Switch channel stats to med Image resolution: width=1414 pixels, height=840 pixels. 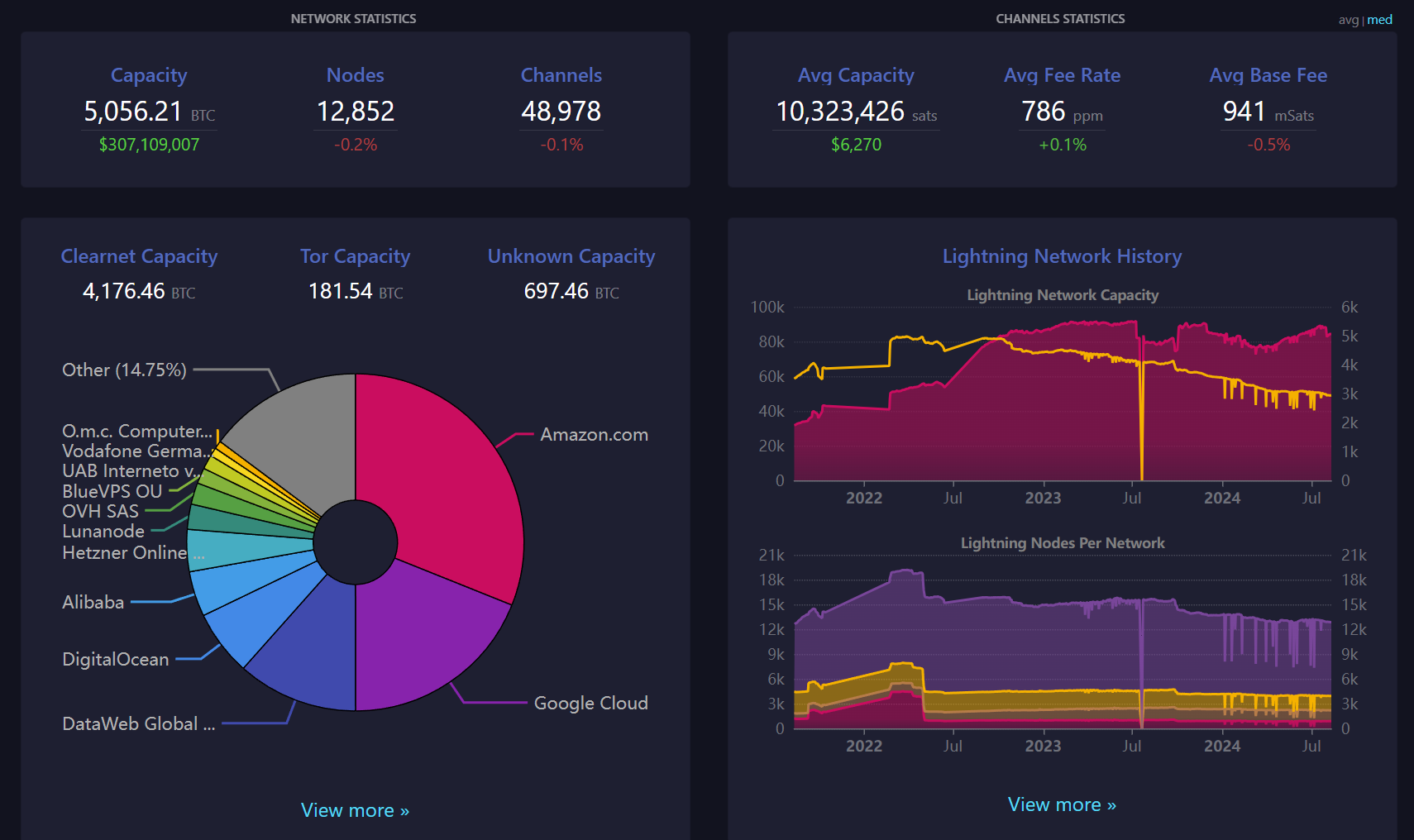coord(1379,20)
